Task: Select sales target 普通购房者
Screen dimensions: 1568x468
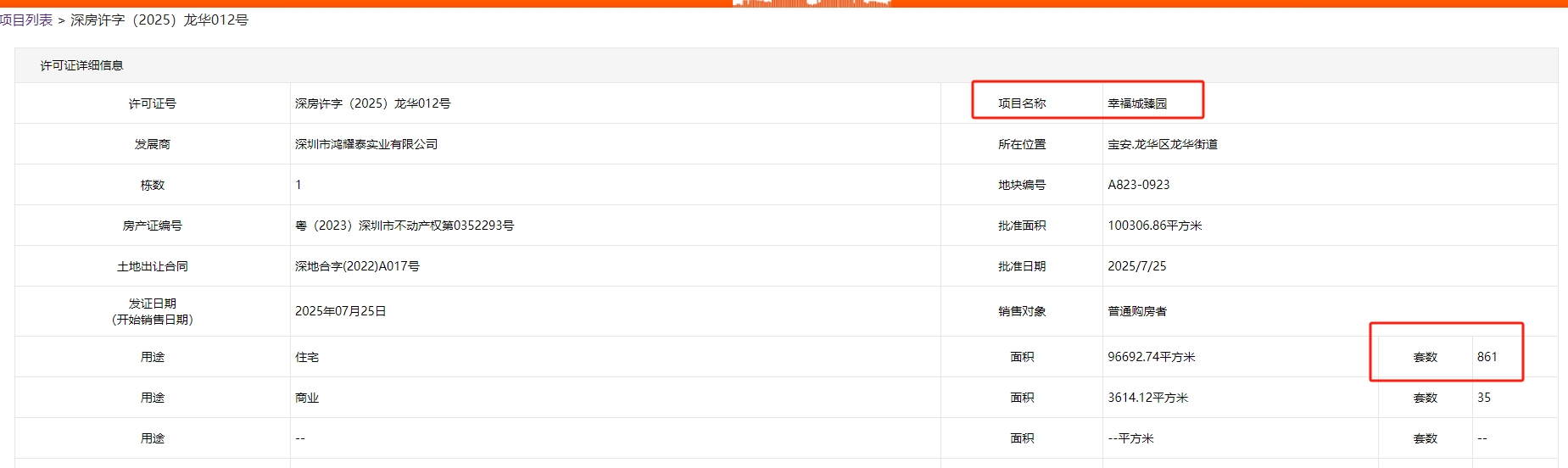Action: (1137, 311)
